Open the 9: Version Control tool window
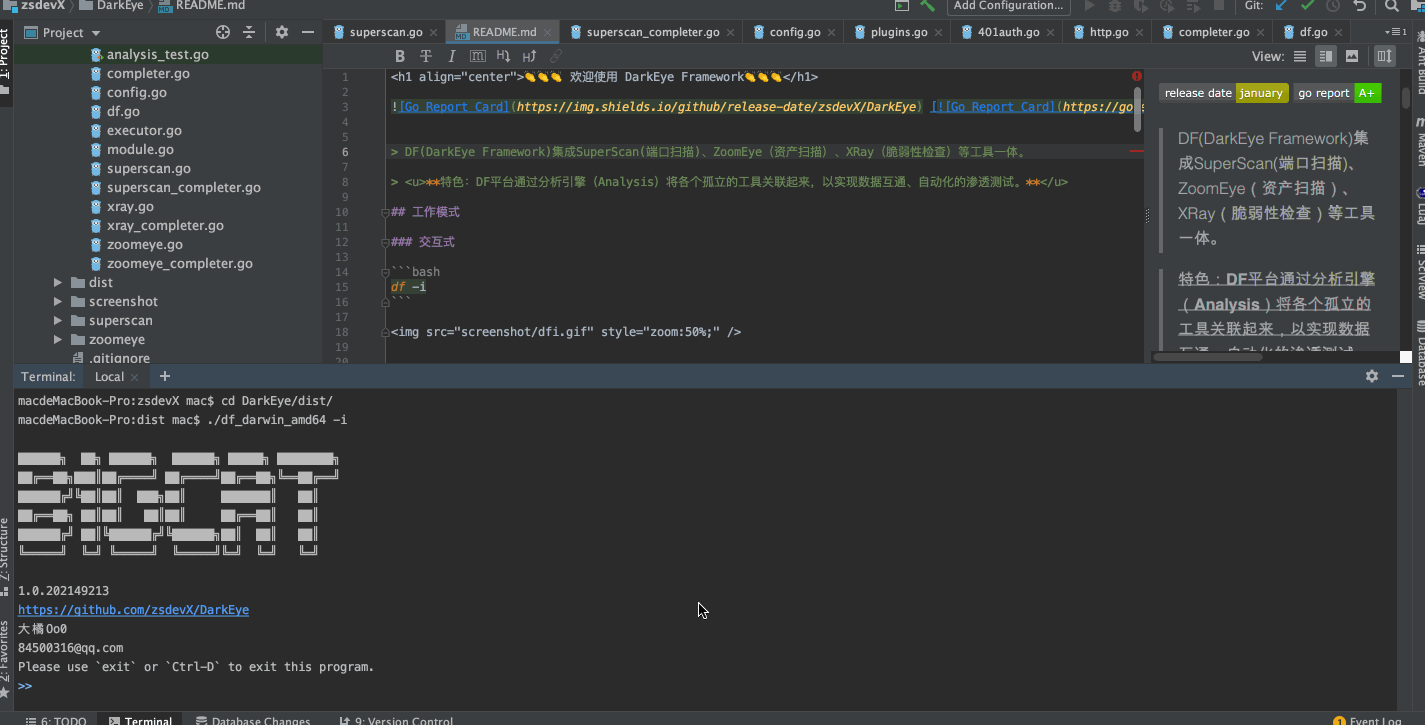The image size is (1425, 725). [x=396, y=720]
